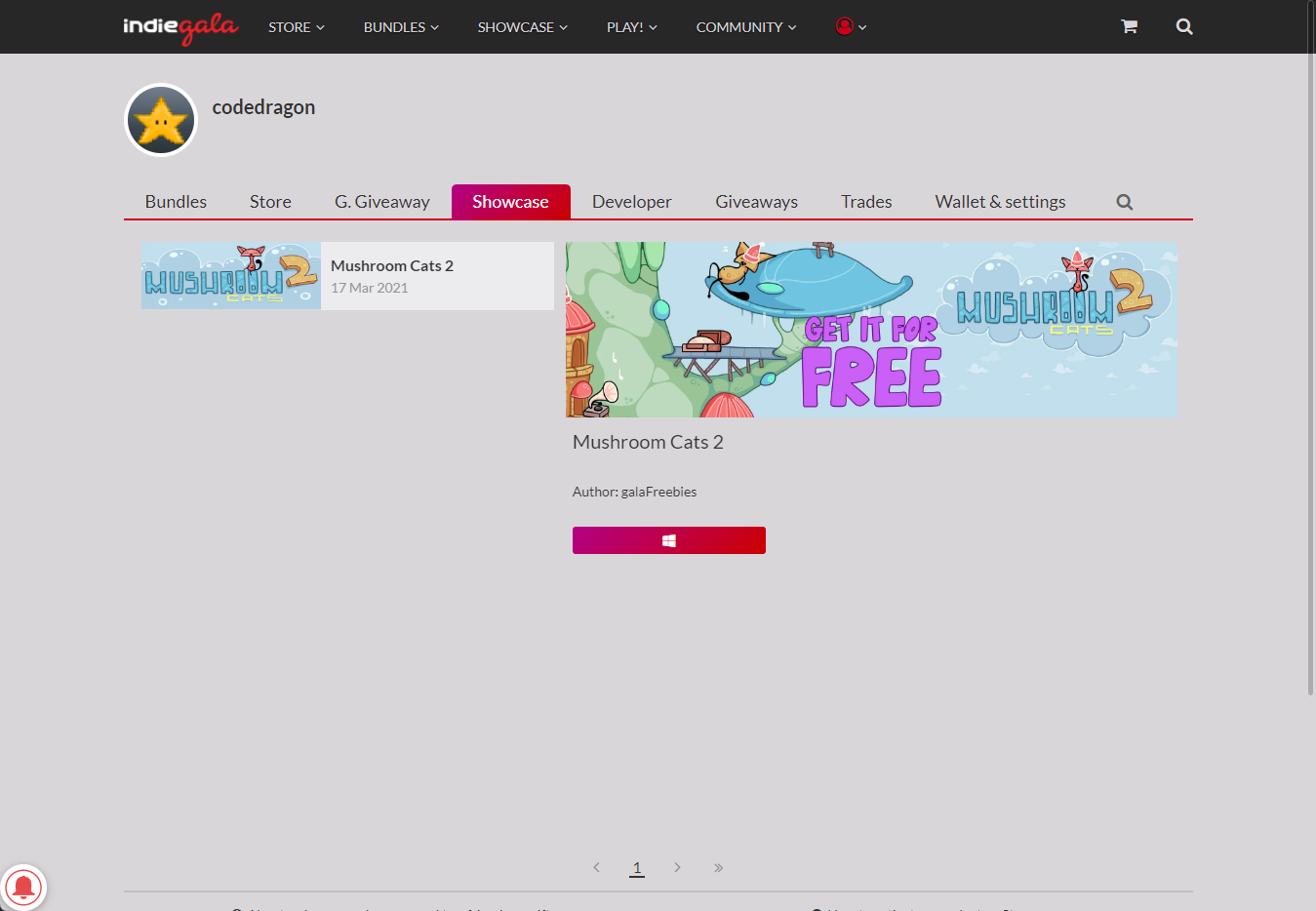Viewport: 1316px width, 911px height.
Task: Go to next page arrow
Action: coord(677,867)
